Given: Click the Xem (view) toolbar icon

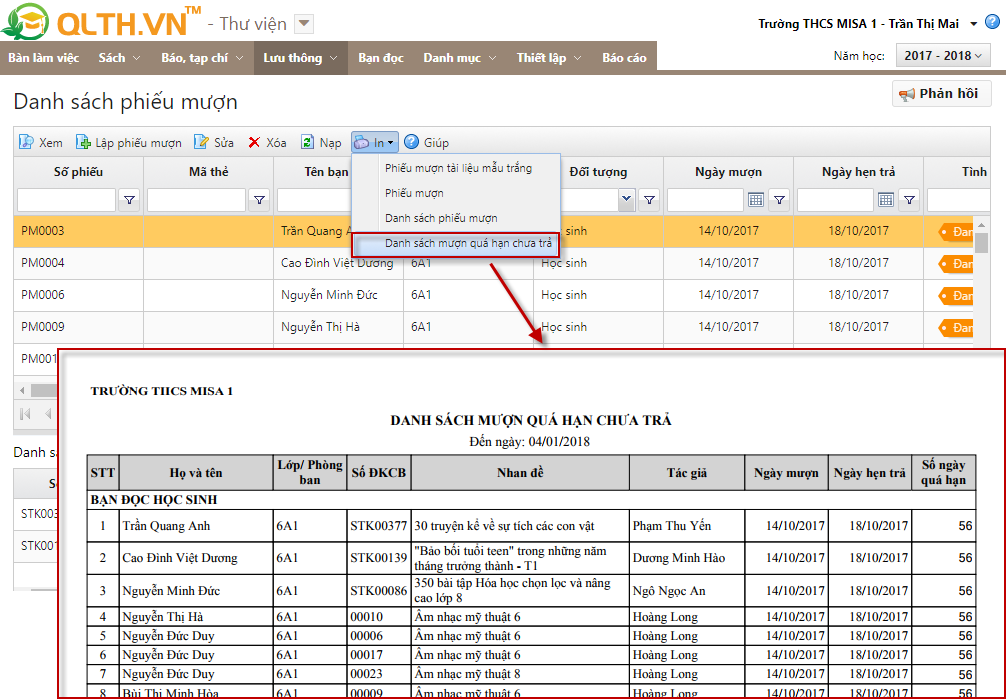Looking at the screenshot, I should click(26, 143).
